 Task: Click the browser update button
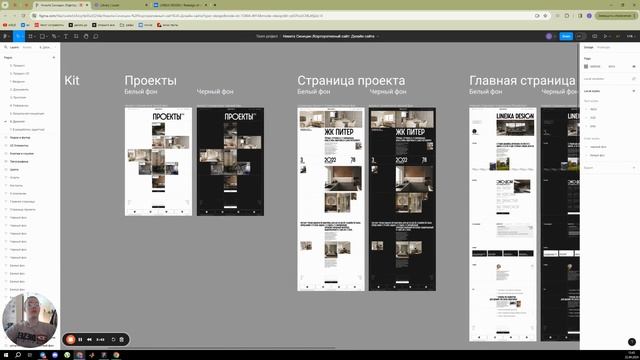[615, 16]
